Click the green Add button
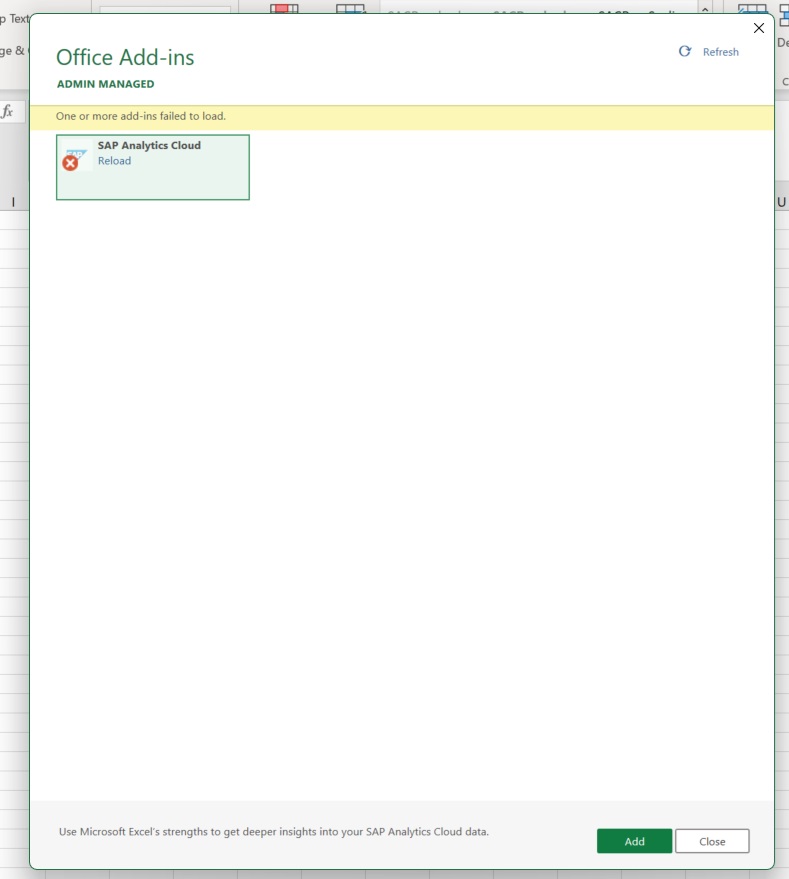The width and height of the screenshot is (789, 879). click(634, 841)
